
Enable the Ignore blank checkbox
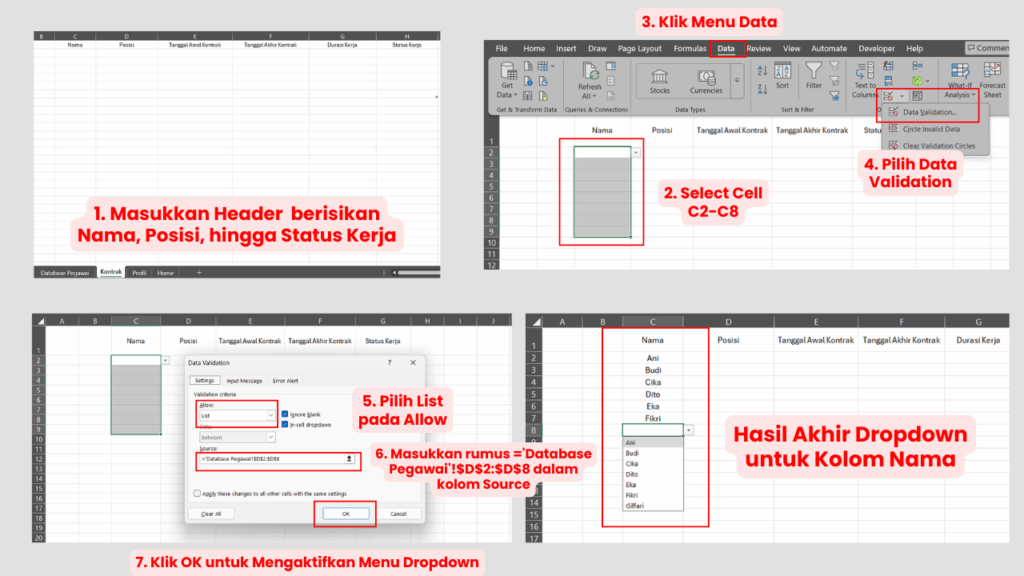[x=285, y=414]
